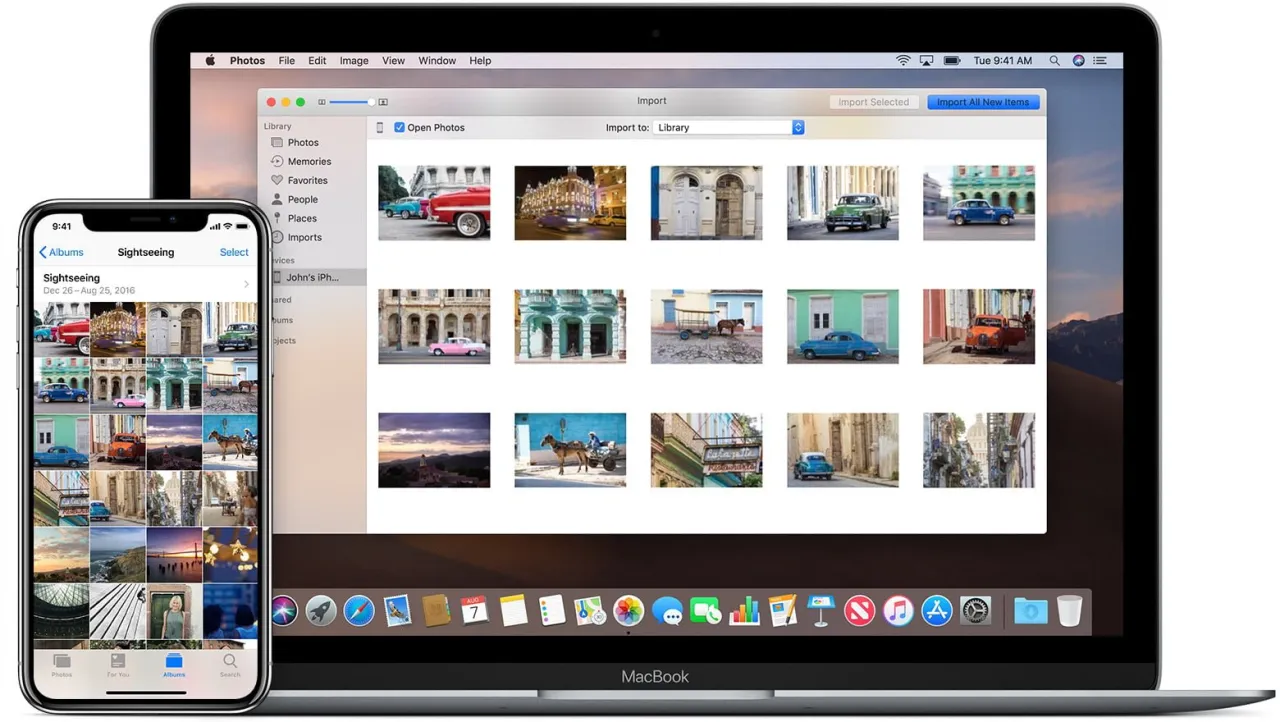Uncheck the Open Photos checkbox
The height and width of the screenshot is (722, 1280).
399,127
